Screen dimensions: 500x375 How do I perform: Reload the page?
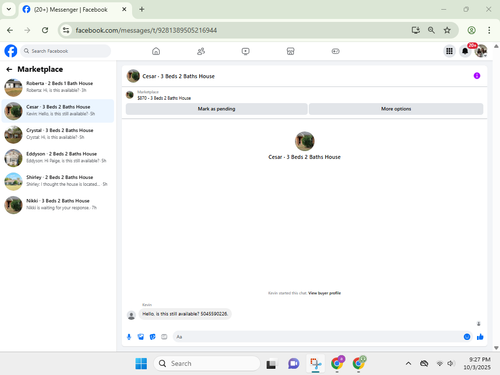pos(45,30)
